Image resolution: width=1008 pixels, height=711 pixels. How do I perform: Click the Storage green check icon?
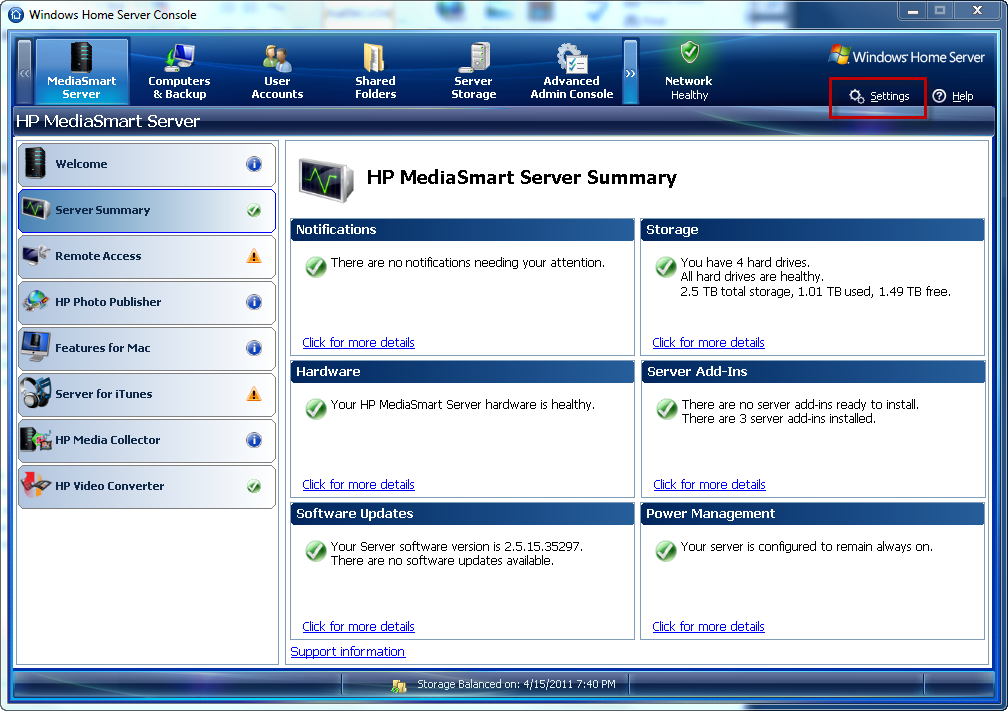[x=666, y=267]
